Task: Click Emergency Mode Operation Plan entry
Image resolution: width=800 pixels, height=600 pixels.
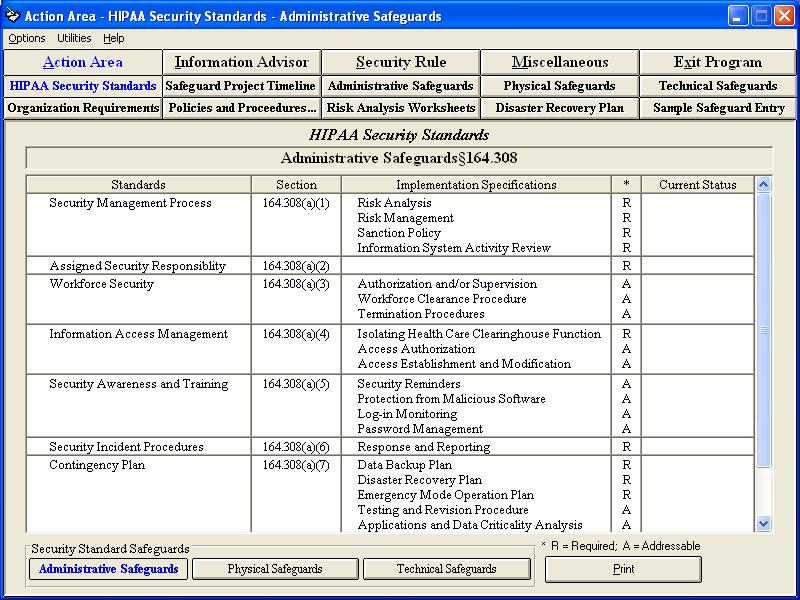Action: [x=446, y=495]
